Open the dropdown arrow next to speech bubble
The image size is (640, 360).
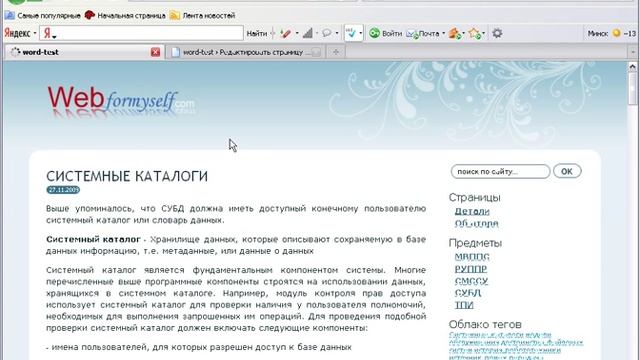[337, 33]
